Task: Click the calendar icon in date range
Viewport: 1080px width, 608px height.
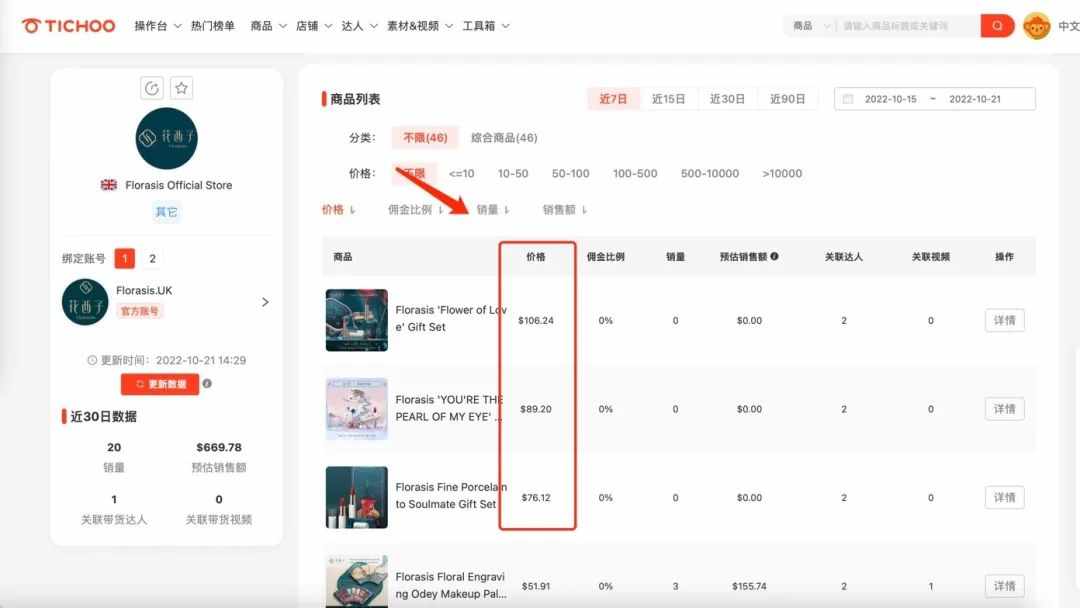Action: click(x=848, y=99)
